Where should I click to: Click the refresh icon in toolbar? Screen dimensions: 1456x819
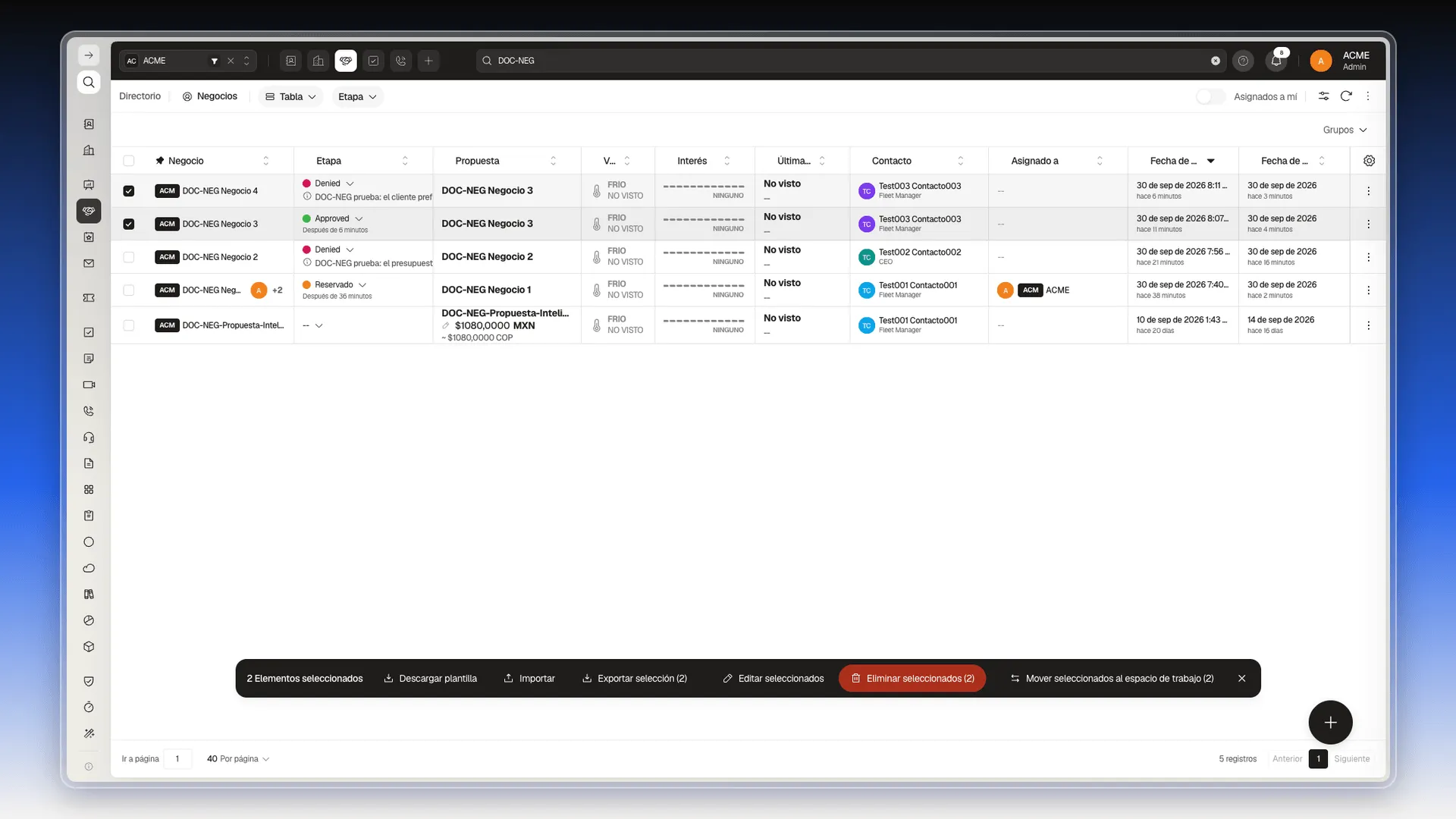point(1346,96)
